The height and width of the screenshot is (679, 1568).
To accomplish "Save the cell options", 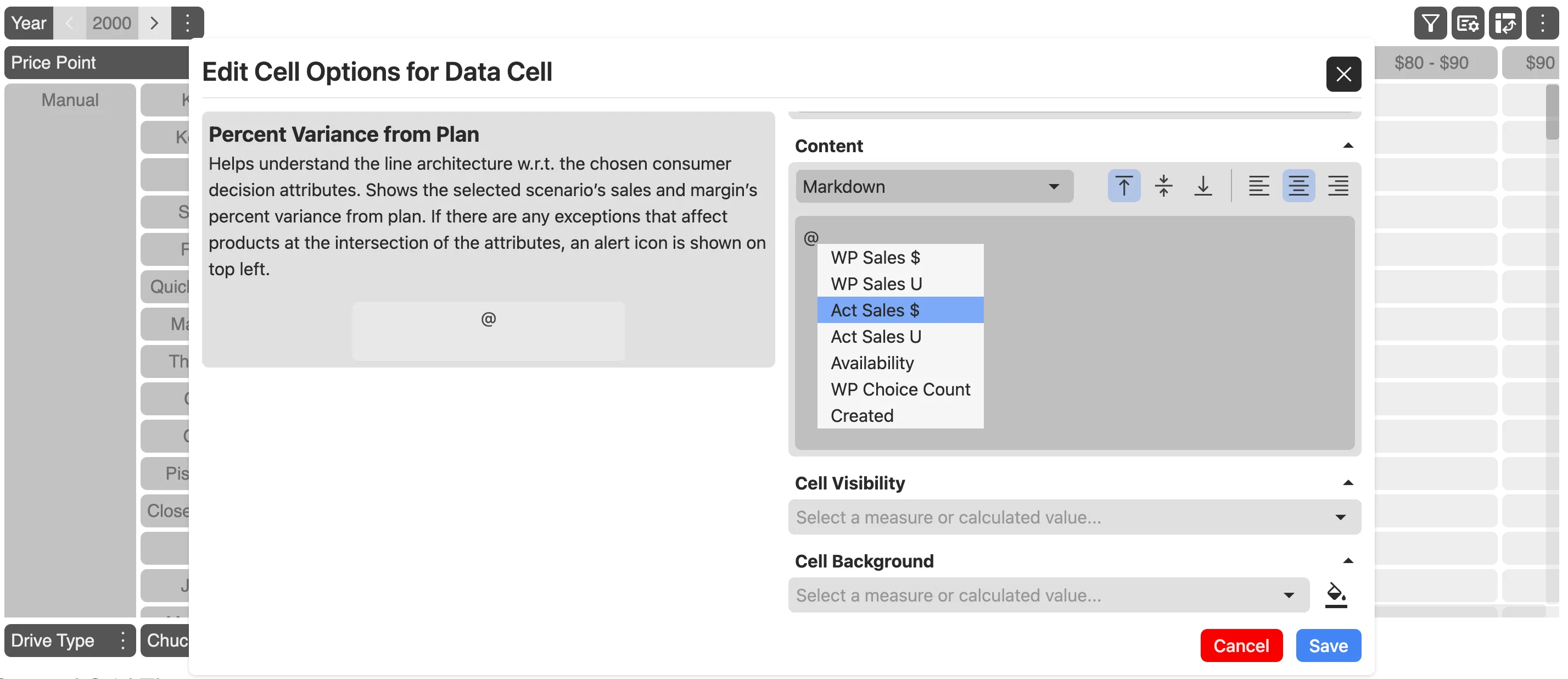I will pyautogui.click(x=1328, y=645).
